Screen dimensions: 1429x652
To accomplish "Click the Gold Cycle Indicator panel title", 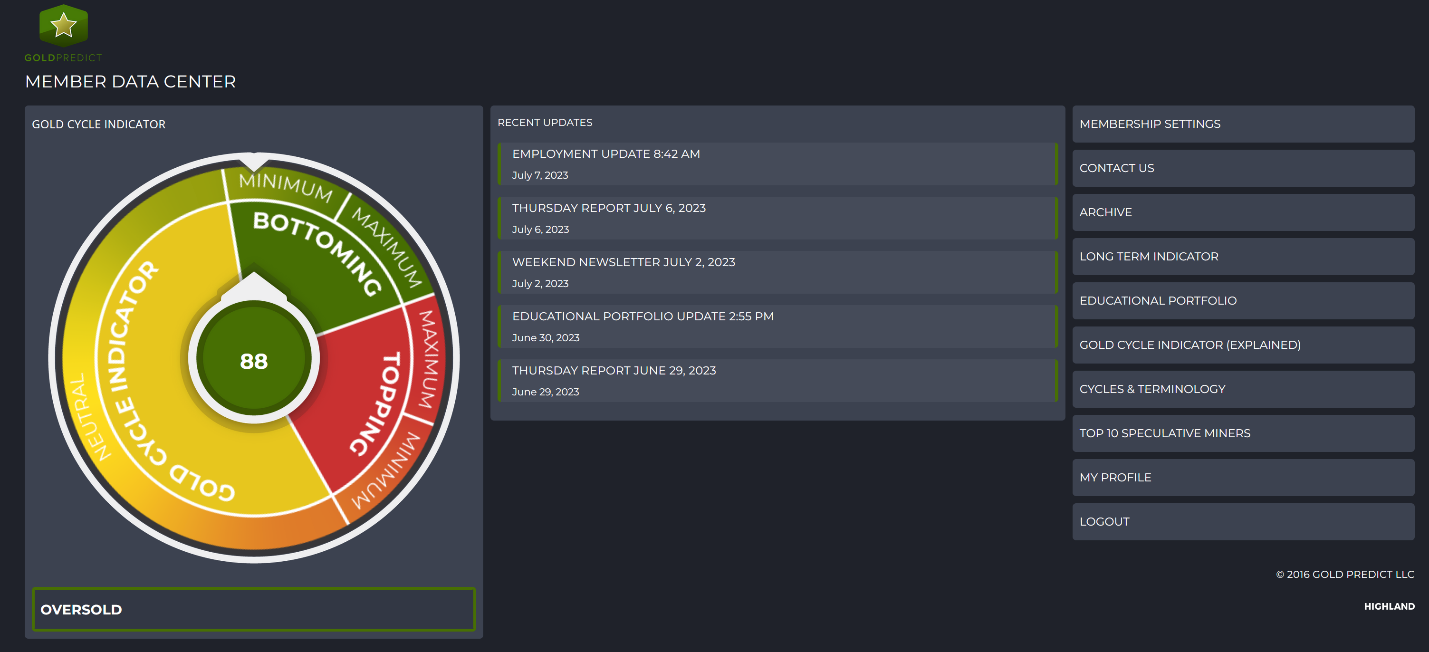I will pos(99,125).
